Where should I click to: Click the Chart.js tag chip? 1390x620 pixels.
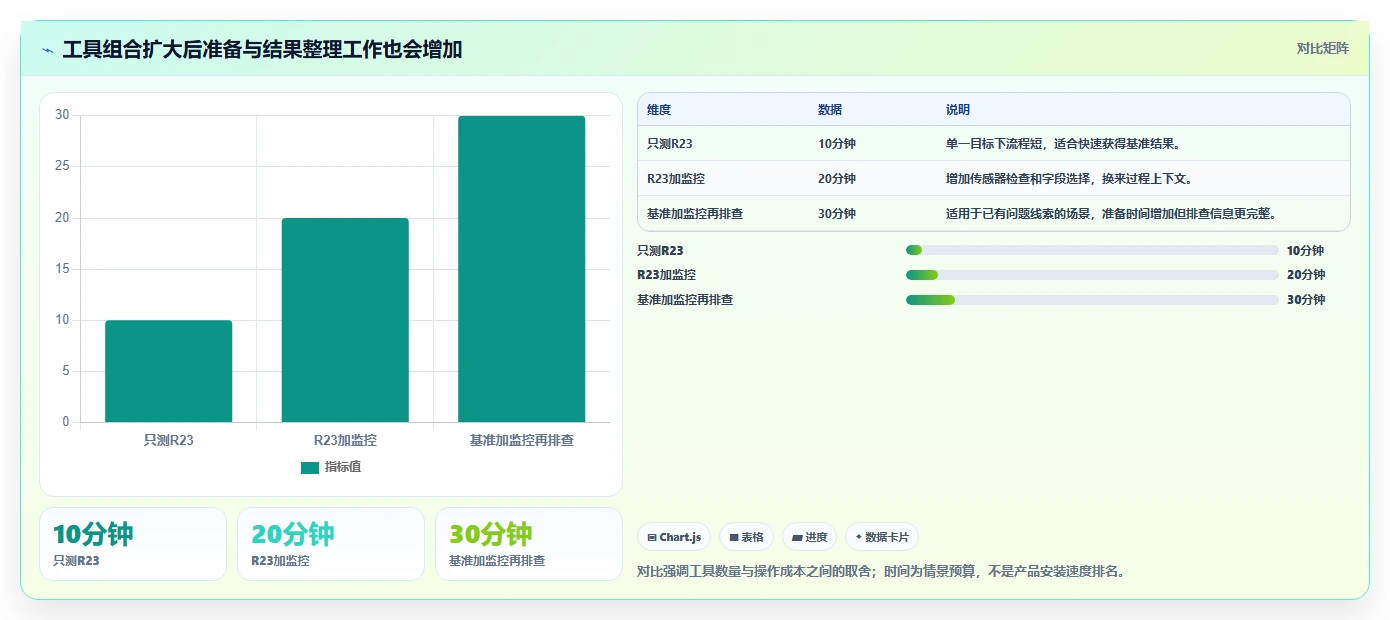tap(674, 537)
